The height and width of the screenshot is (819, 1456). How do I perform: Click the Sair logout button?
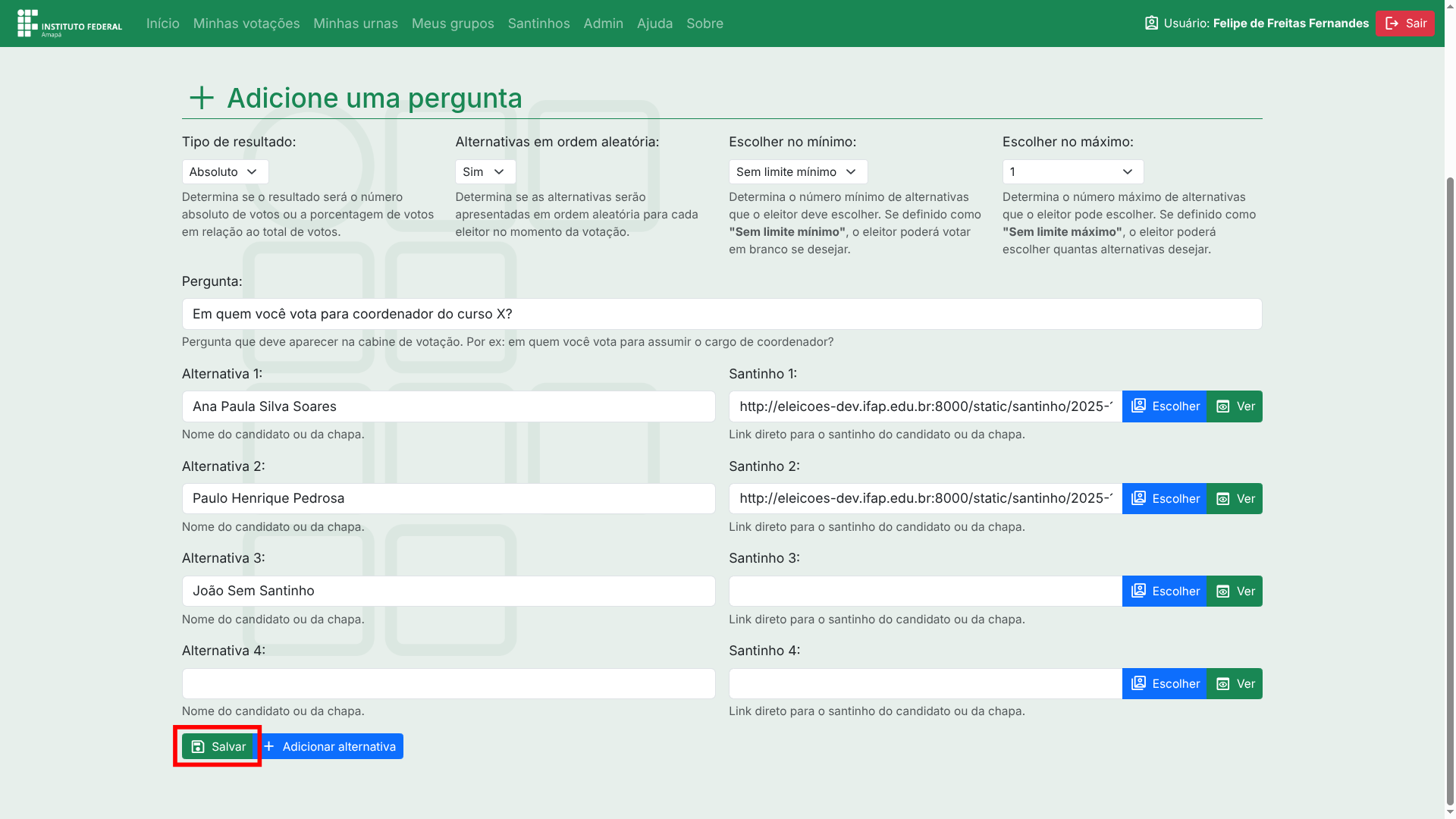[x=1404, y=24]
